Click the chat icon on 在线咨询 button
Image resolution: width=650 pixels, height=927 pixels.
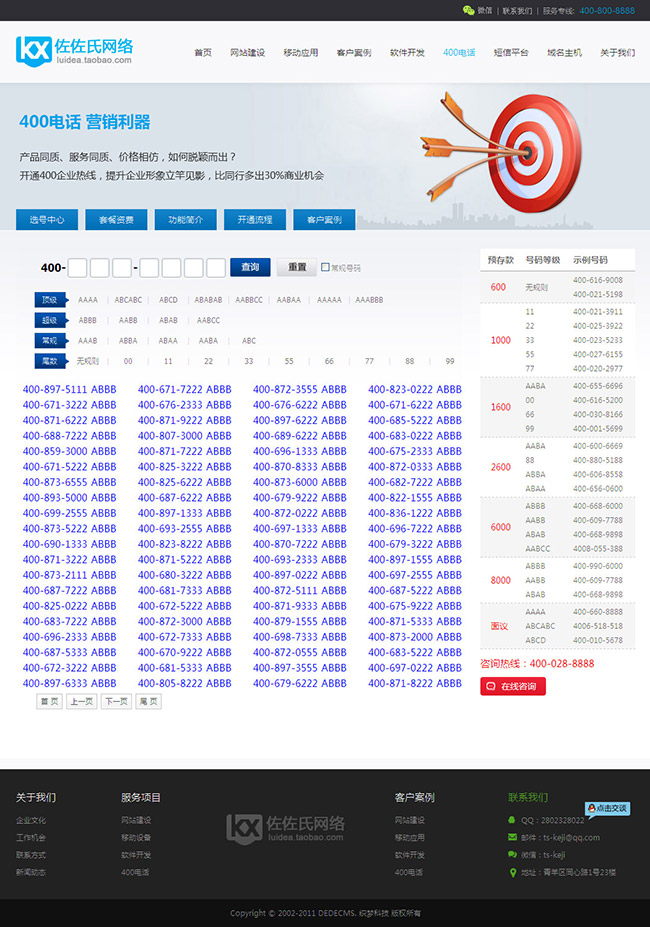[x=490, y=686]
